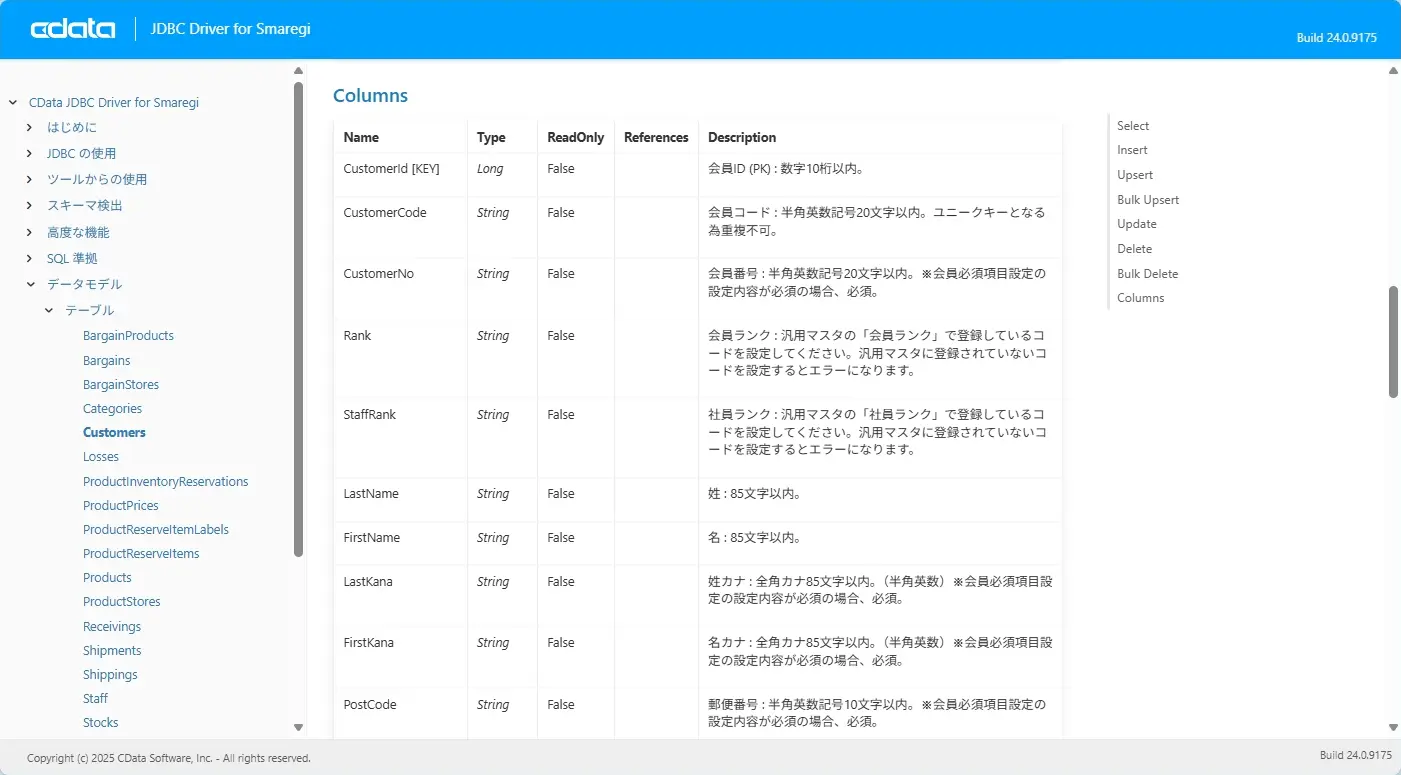Open the Categories table page

[x=113, y=408]
